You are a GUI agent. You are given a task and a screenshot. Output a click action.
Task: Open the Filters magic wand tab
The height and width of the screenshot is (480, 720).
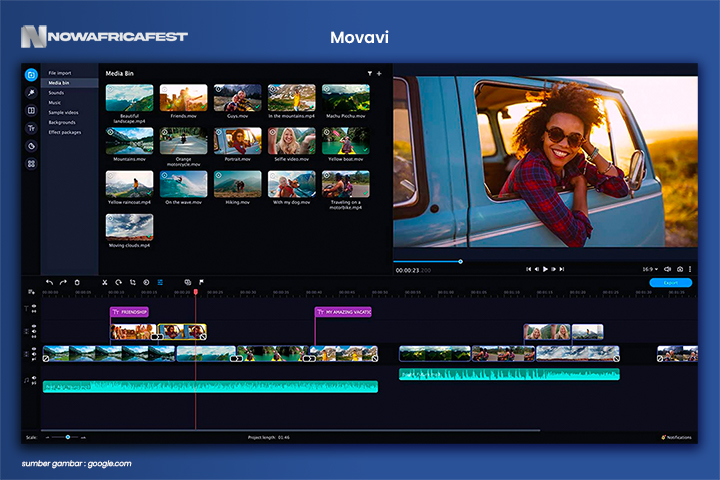(x=31, y=93)
